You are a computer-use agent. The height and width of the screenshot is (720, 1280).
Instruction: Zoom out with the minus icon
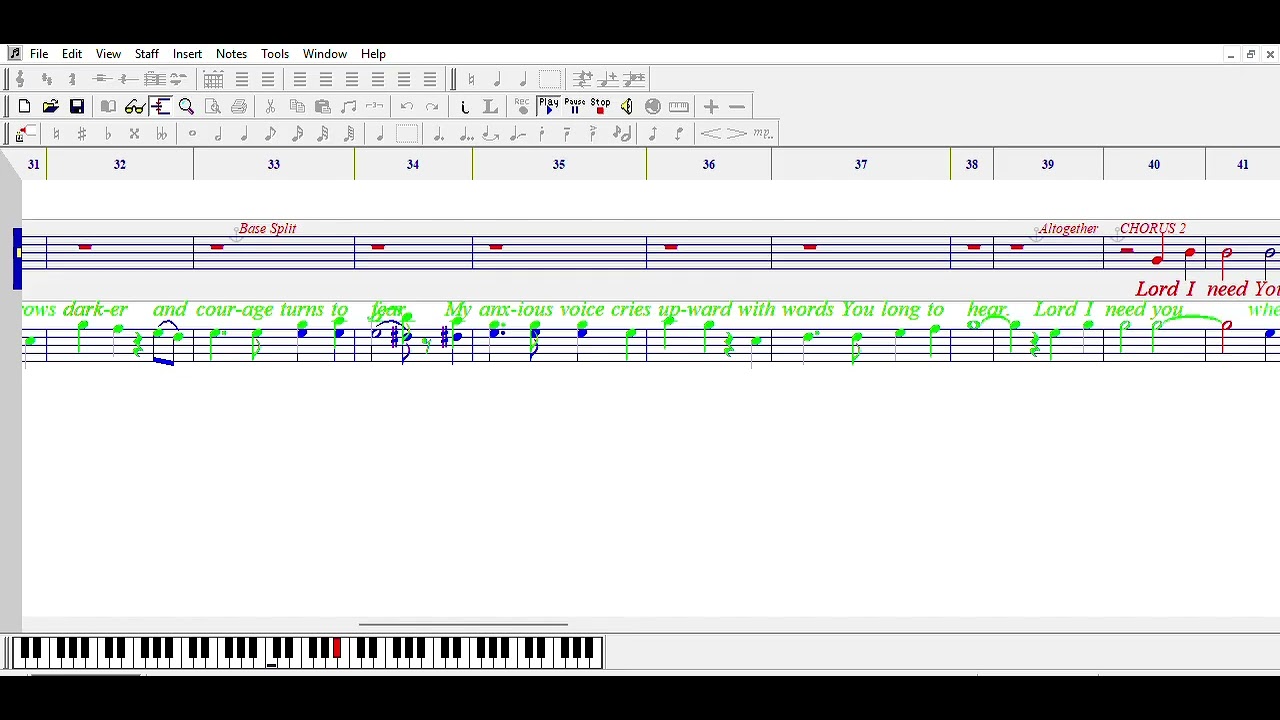coord(737,106)
